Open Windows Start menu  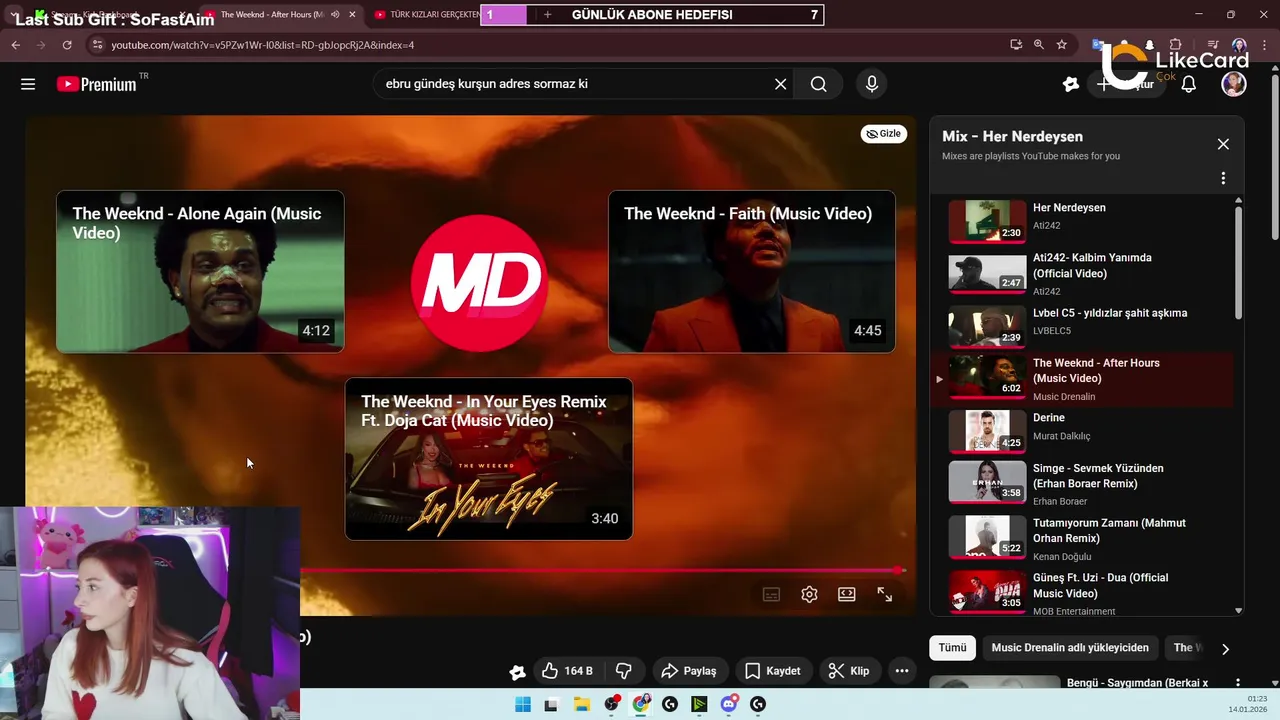[x=523, y=704]
